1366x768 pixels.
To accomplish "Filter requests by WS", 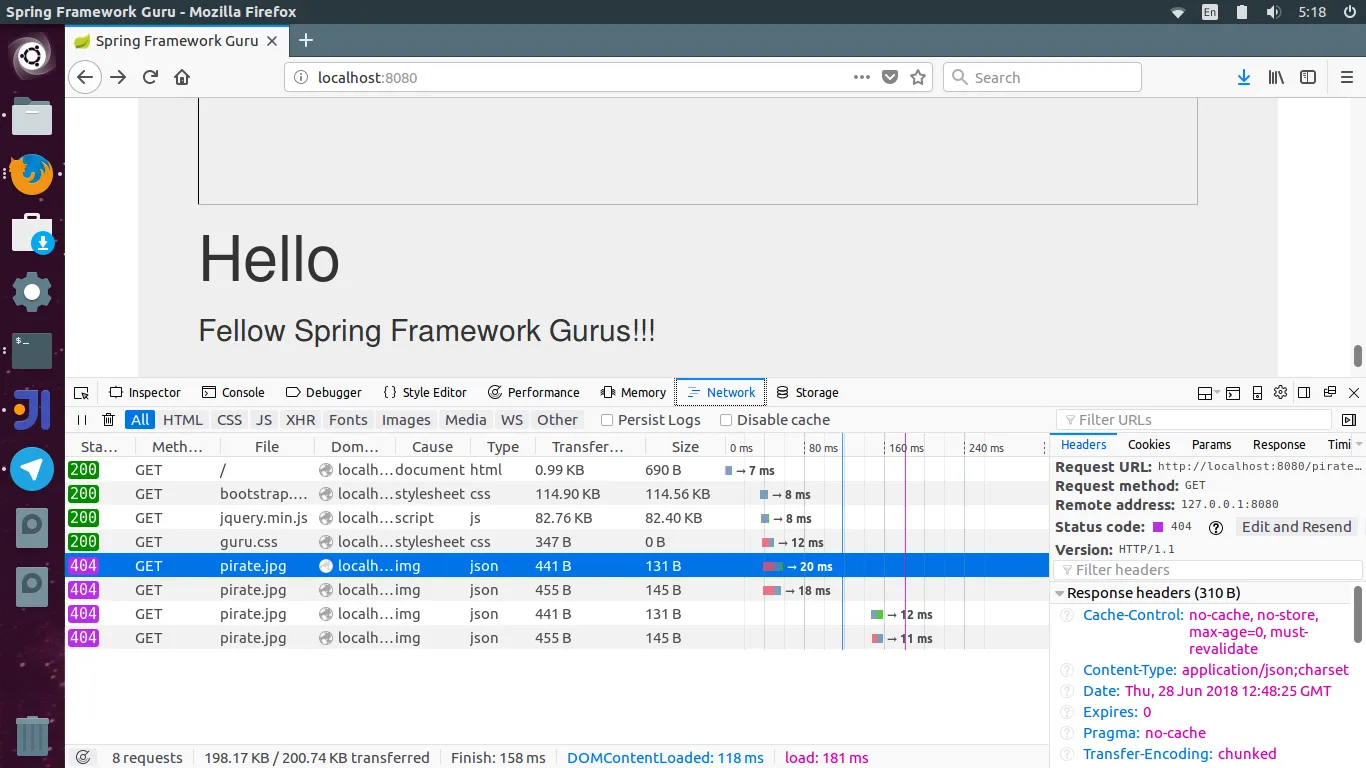I will 512,420.
